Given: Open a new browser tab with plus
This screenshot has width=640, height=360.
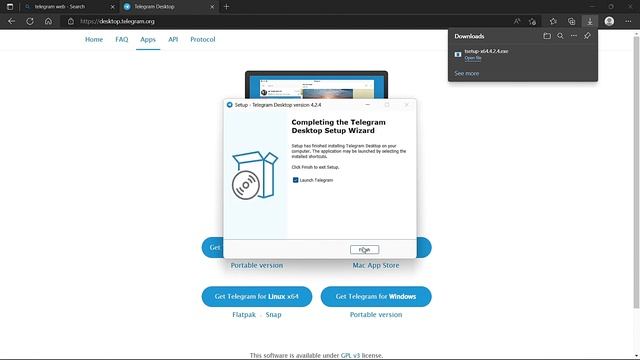Looking at the screenshot, I should (227, 7).
